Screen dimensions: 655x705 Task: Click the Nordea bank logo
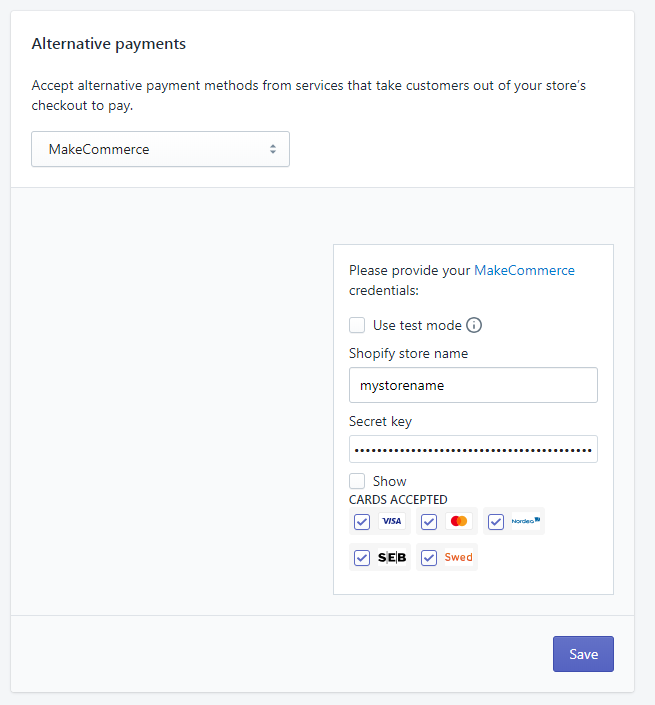coord(526,521)
